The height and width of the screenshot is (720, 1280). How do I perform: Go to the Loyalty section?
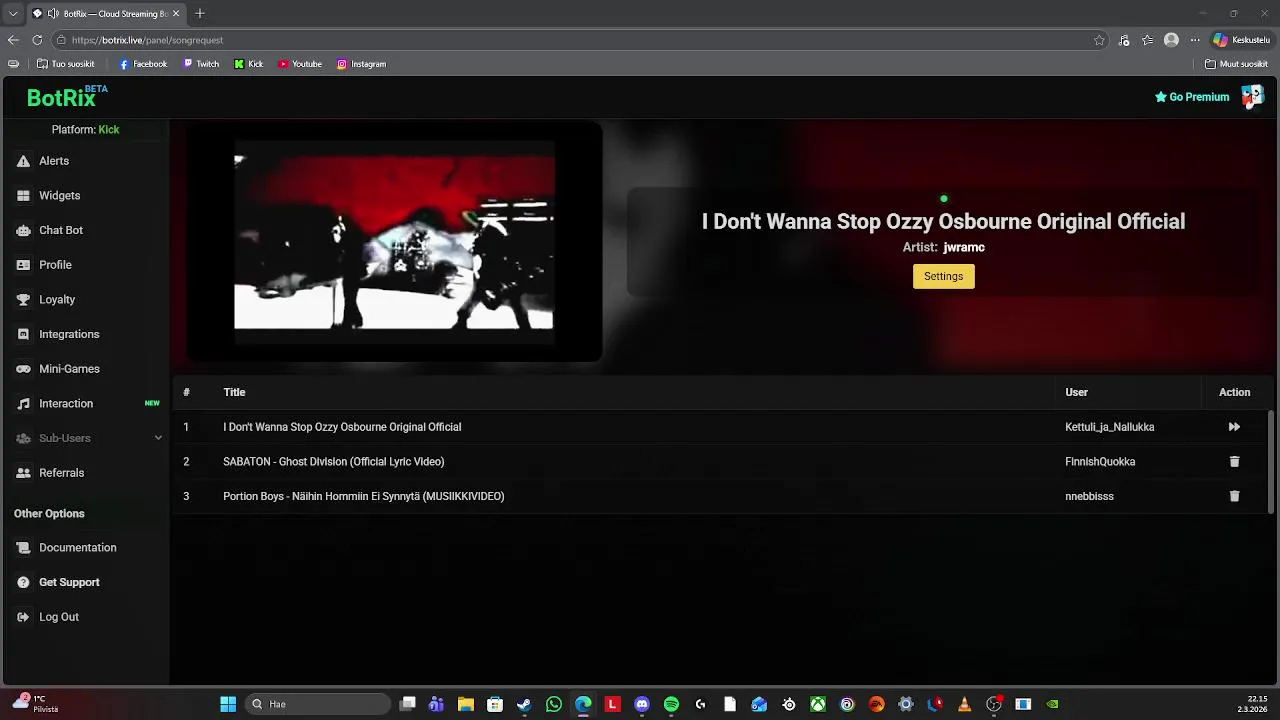pyautogui.click(x=57, y=300)
